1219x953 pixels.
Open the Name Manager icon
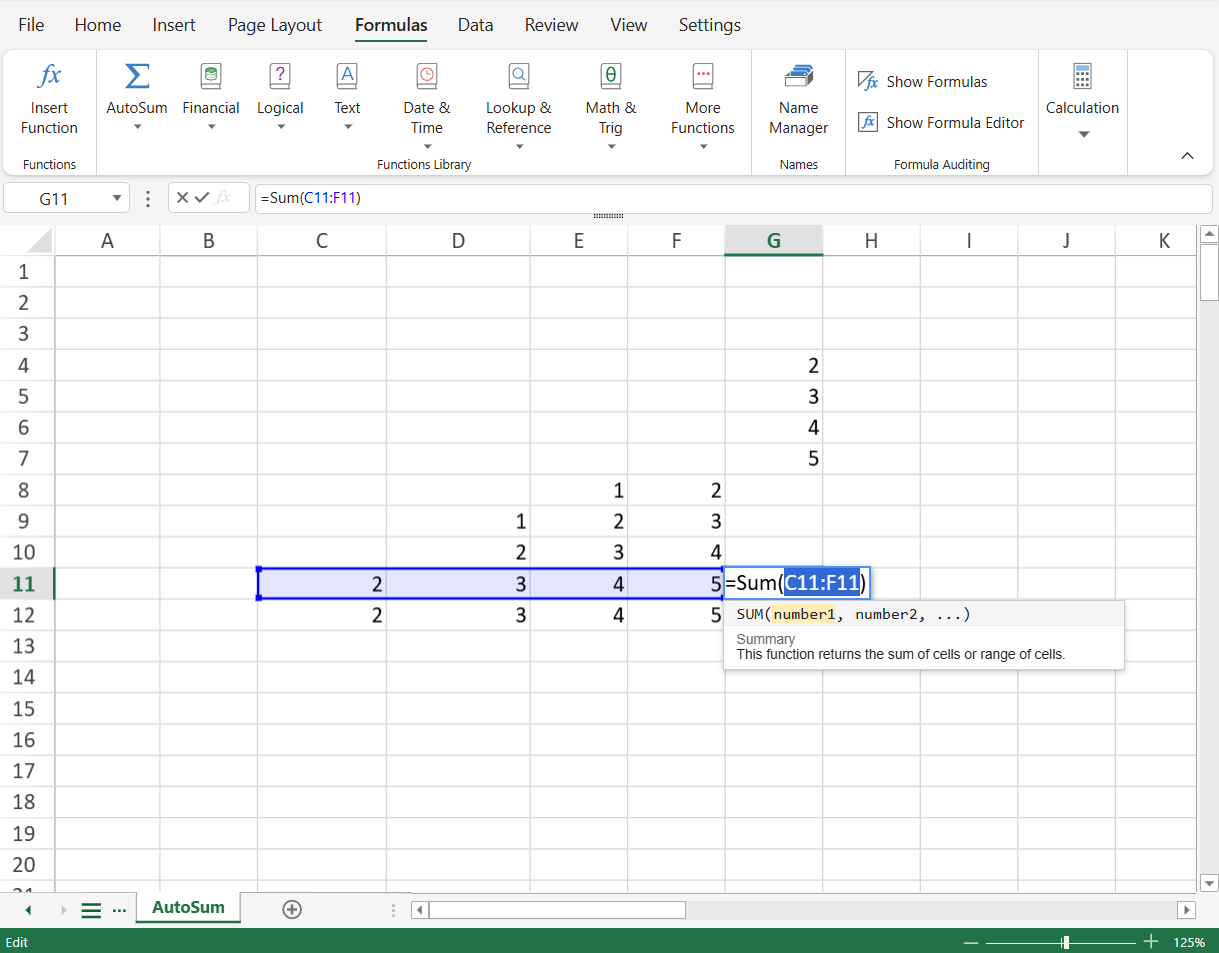798,76
